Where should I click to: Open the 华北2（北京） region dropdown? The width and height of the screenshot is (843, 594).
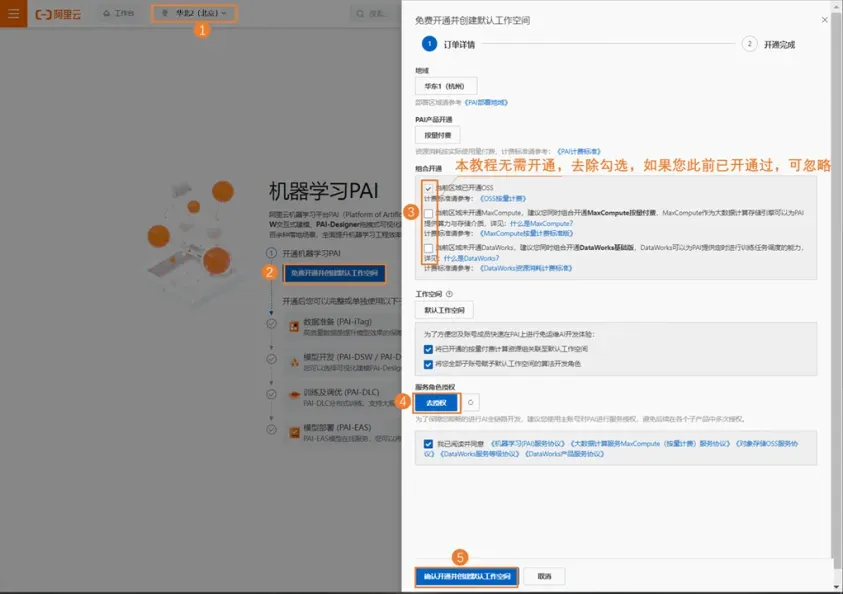pyautogui.click(x=194, y=14)
